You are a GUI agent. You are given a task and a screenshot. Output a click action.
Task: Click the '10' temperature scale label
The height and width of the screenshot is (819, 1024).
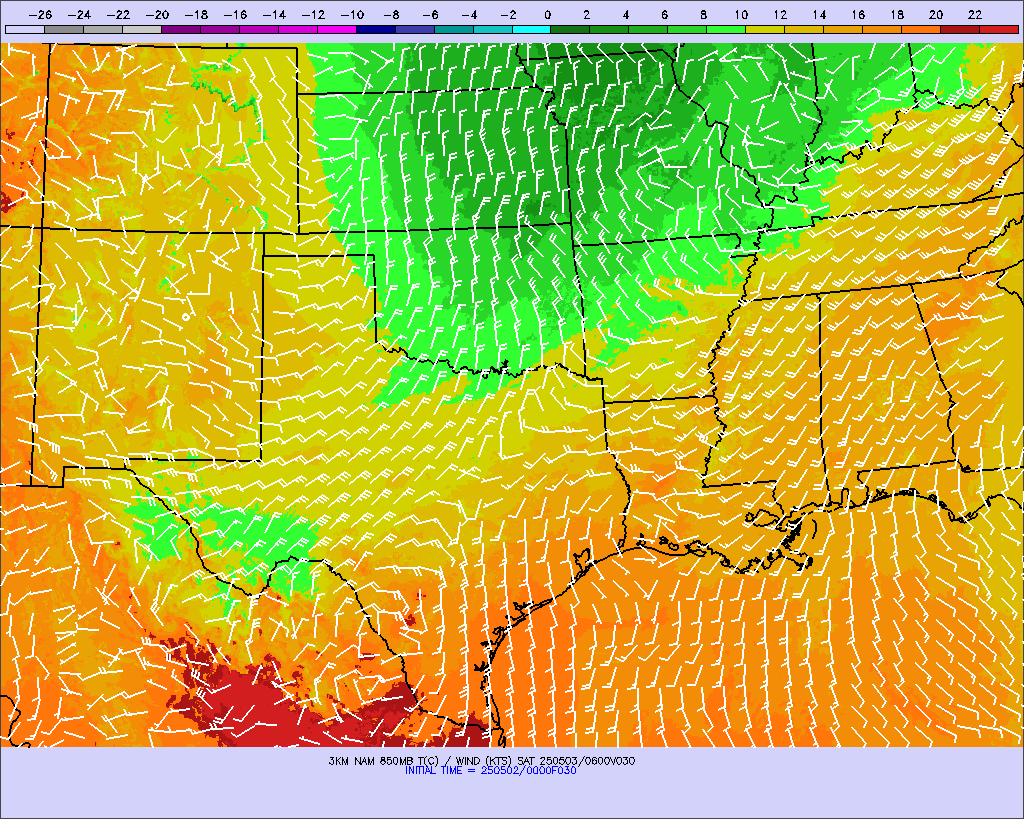(x=741, y=14)
